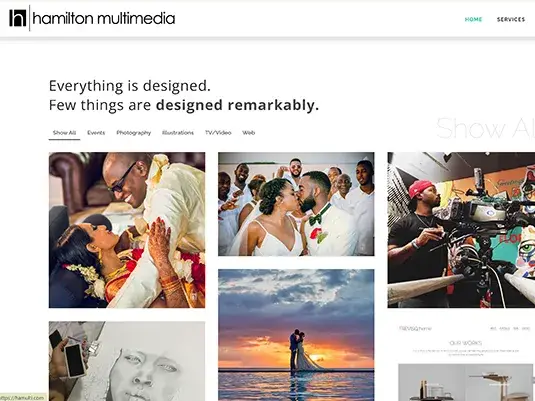This screenshot has width=535, height=401.
Task: Open the Indian wedding couple photo
Action: (127, 230)
